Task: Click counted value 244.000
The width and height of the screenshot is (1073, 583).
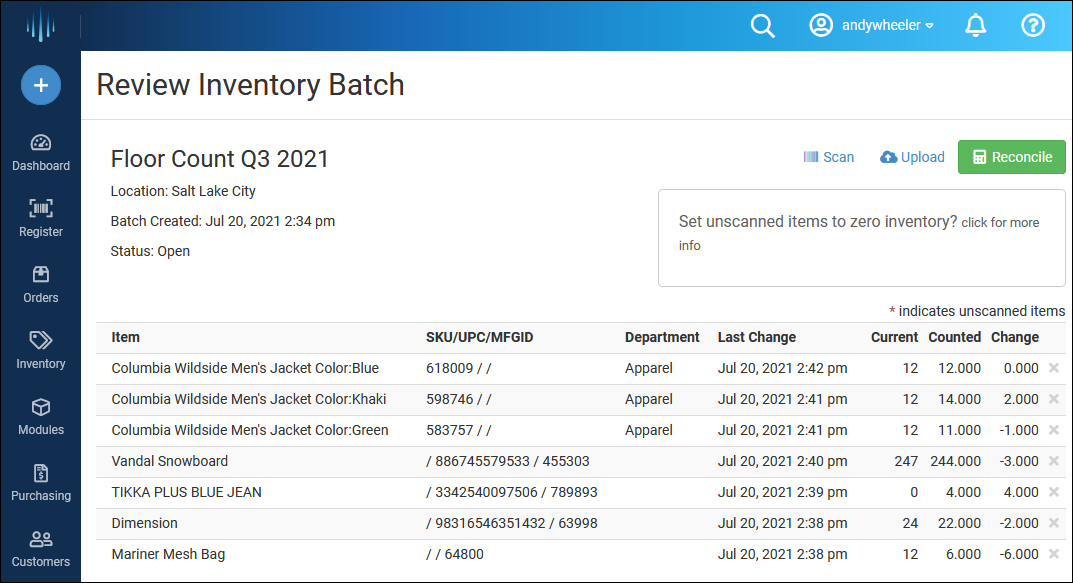Action: [x=955, y=461]
